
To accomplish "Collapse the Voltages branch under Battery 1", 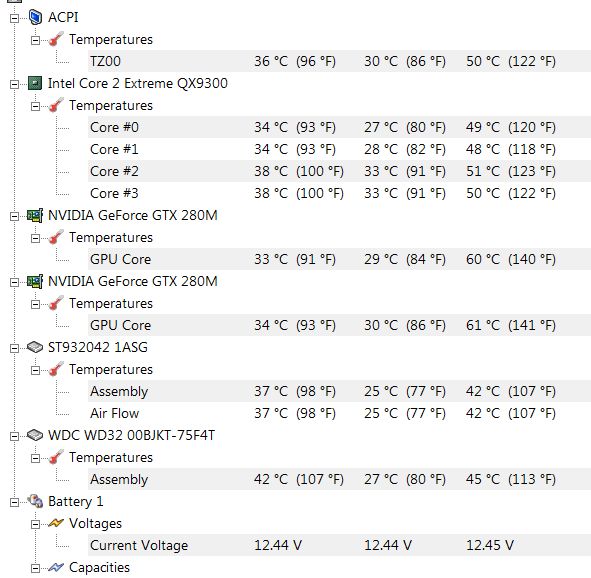I will (x=35, y=524).
